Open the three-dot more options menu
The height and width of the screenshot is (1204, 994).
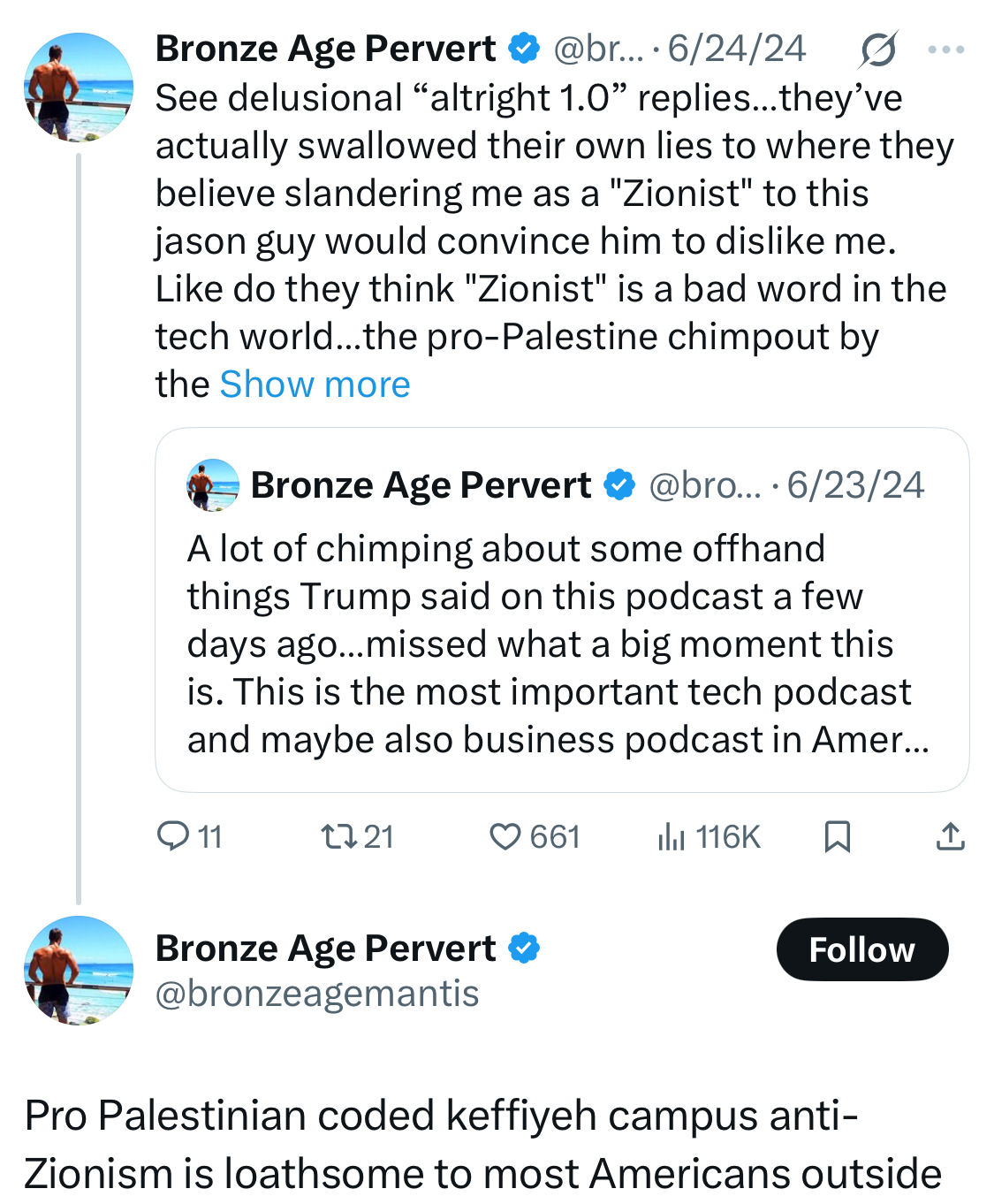[946, 50]
